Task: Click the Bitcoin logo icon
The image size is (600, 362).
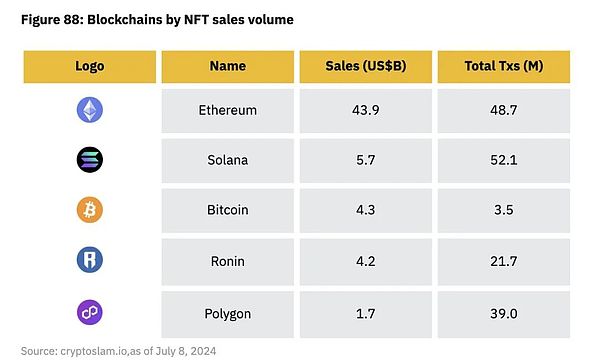Action: pyautogui.click(x=90, y=210)
